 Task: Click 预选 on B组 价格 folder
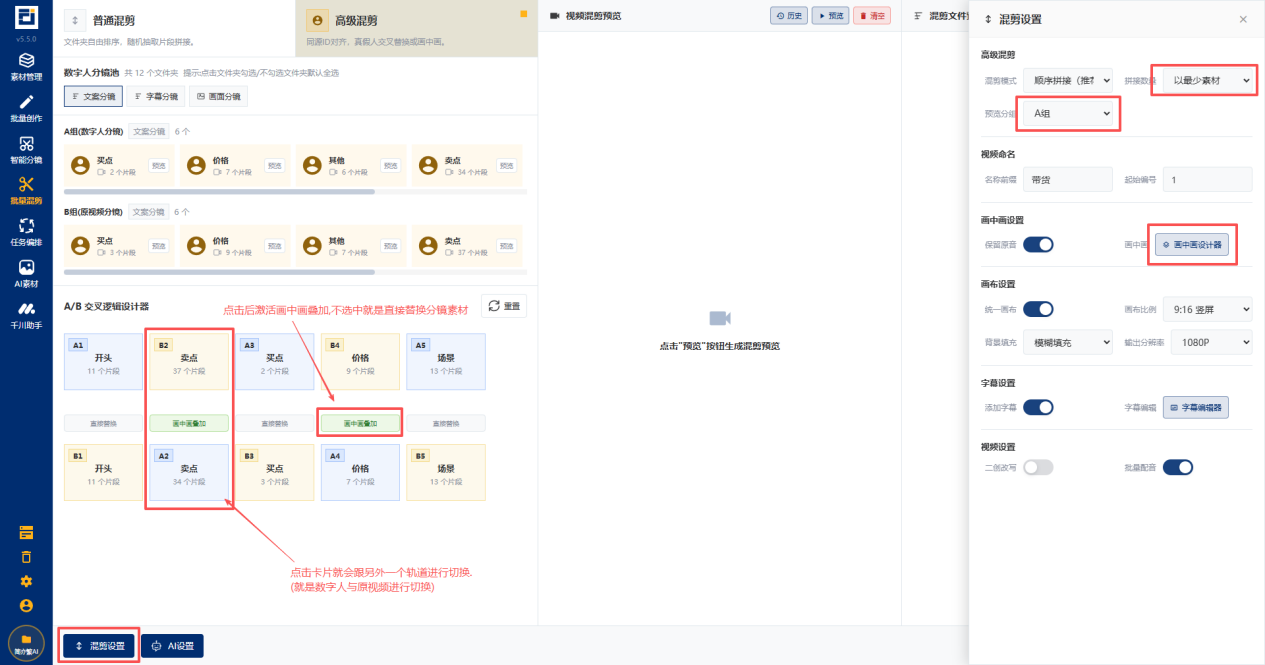click(x=274, y=246)
